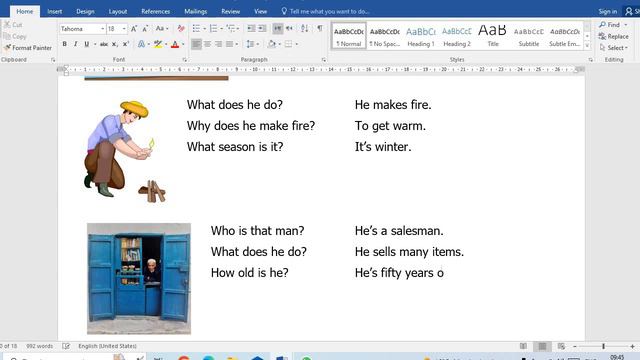
Task: Clear all formatting icon
Action: tap(181, 29)
